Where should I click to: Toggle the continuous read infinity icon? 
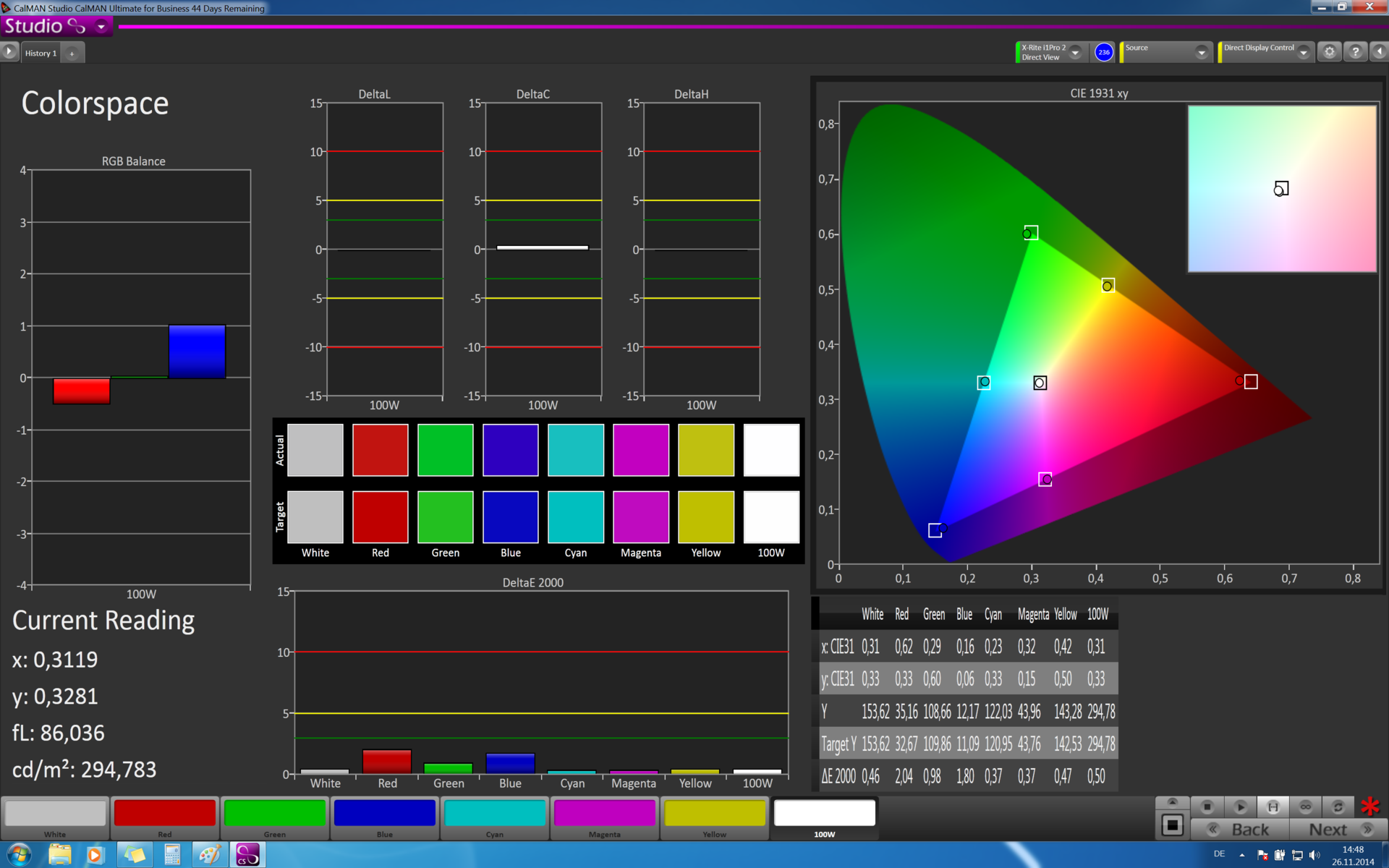coord(1305,807)
